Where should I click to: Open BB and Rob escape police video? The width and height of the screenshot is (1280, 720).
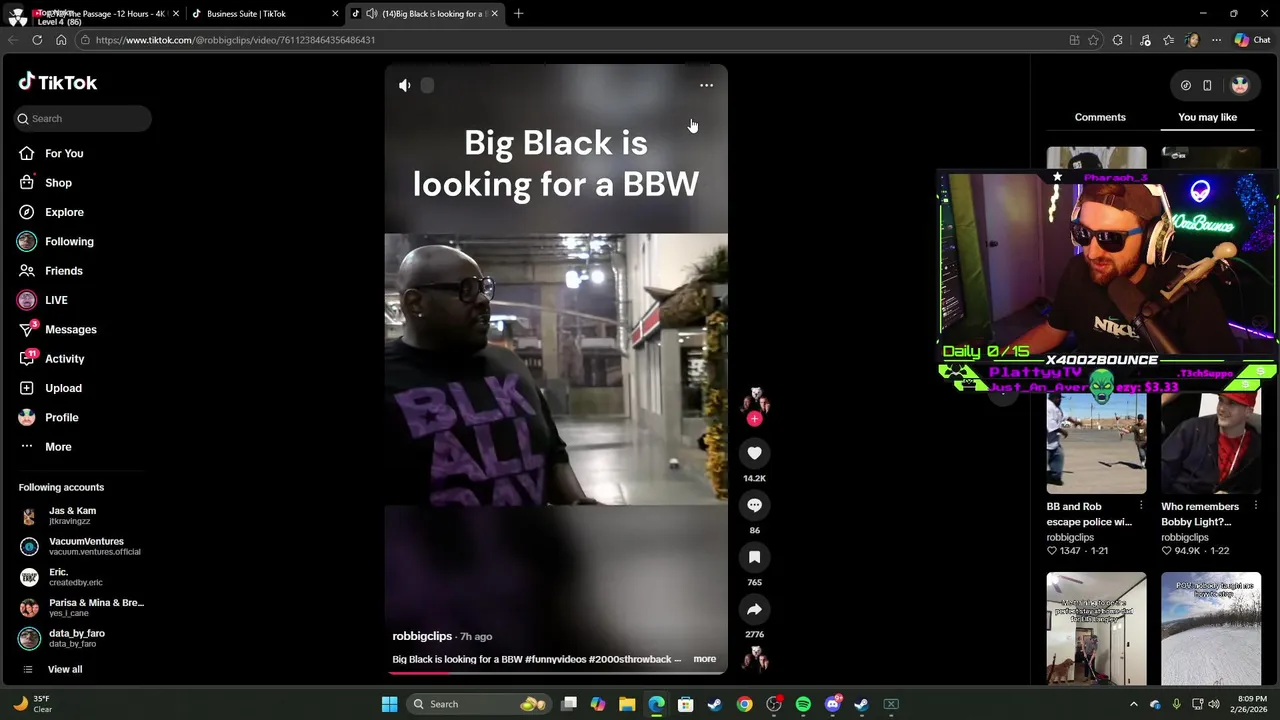1096,442
